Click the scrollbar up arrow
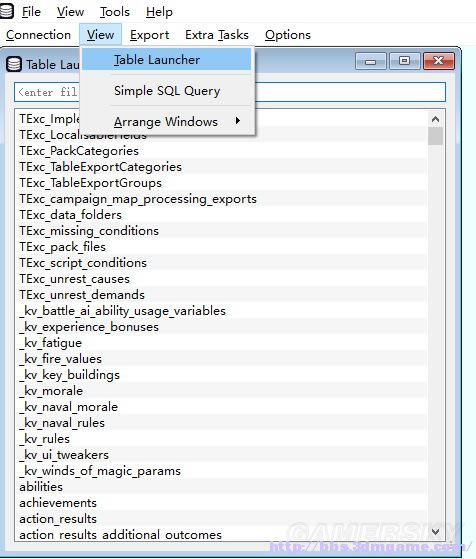This screenshot has width=476, height=559. point(435,119)
